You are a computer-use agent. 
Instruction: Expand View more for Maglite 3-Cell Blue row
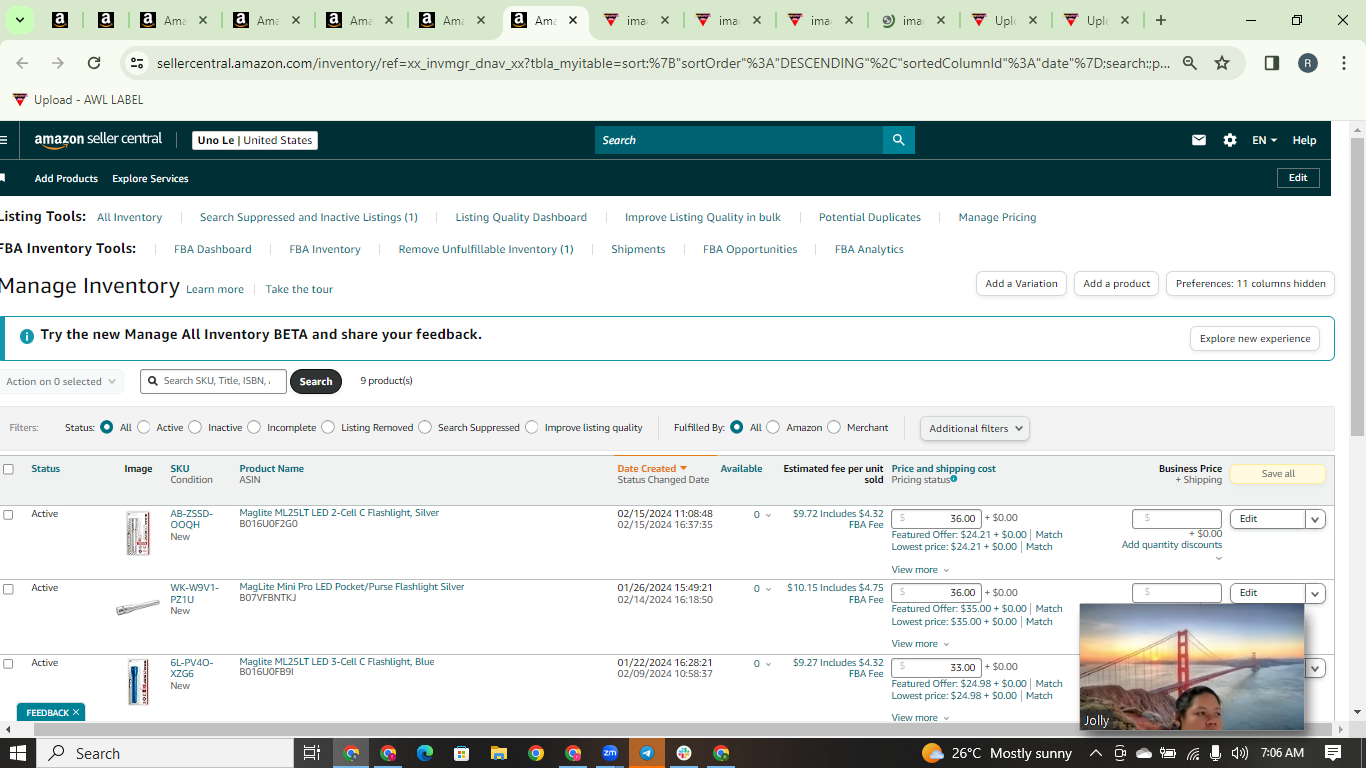920,718
